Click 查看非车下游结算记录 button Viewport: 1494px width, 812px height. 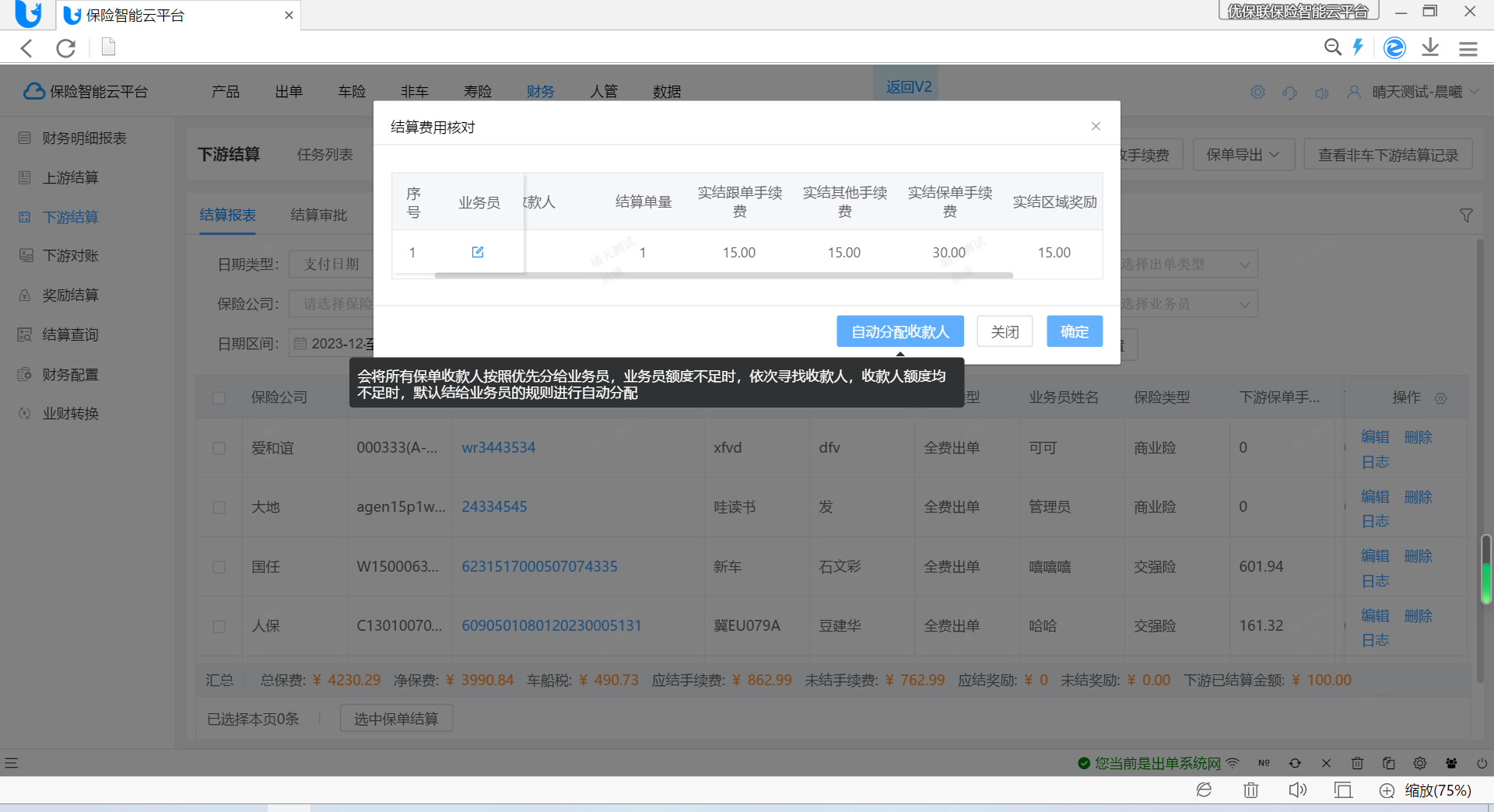(1388, 155)
